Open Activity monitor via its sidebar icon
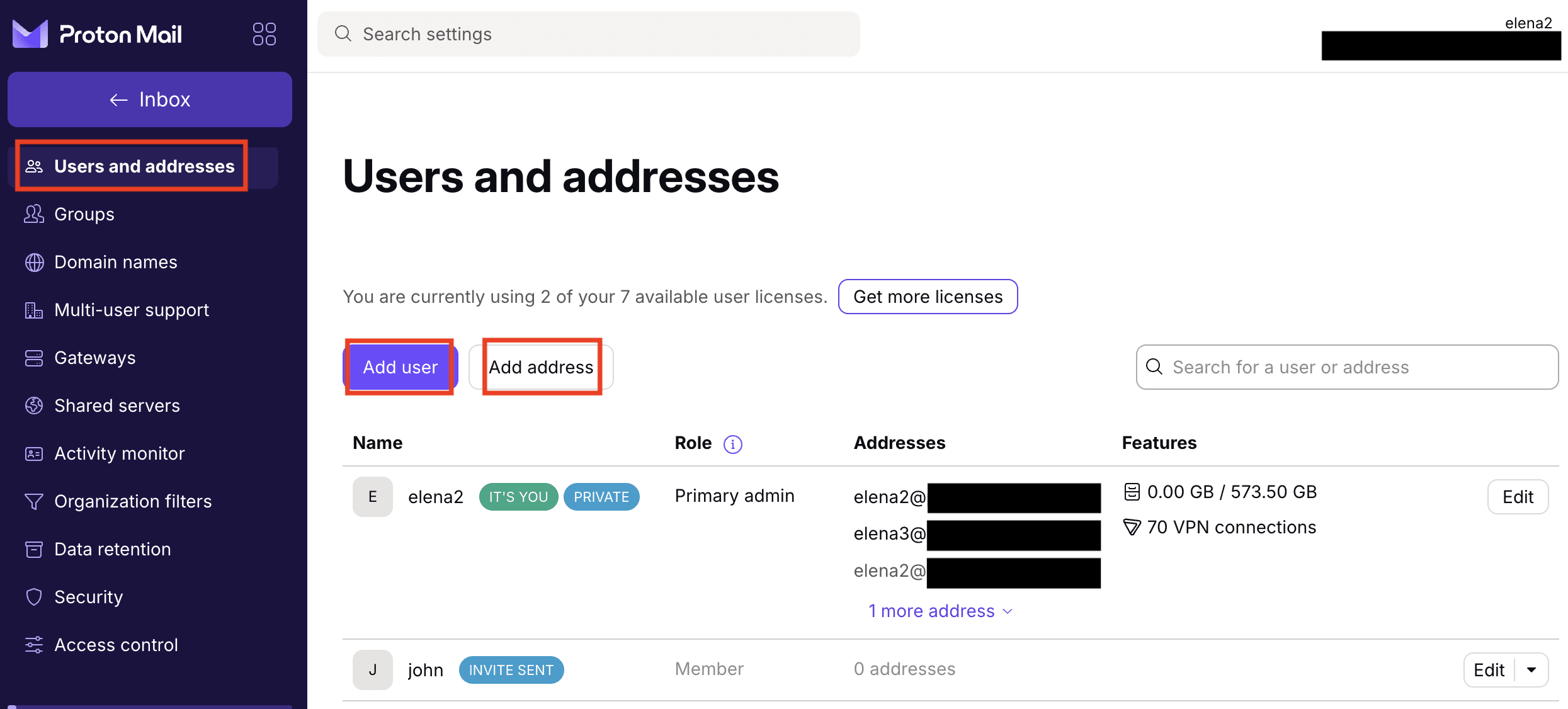 pos(34,453)
